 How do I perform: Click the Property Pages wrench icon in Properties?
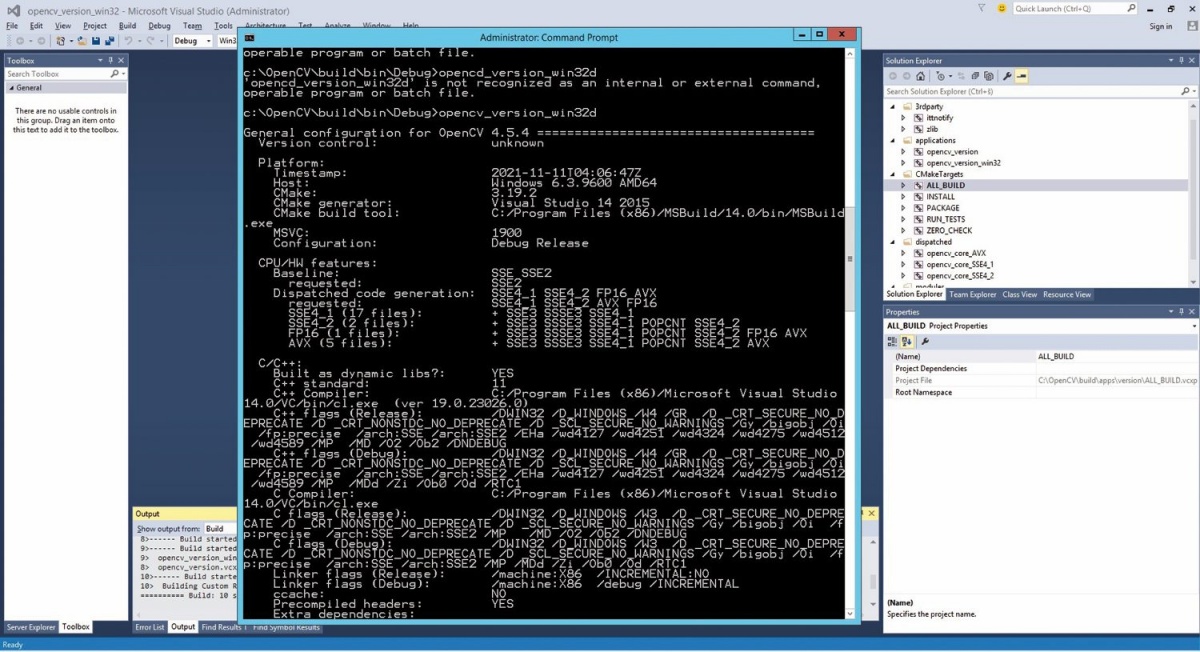point(925,341)
